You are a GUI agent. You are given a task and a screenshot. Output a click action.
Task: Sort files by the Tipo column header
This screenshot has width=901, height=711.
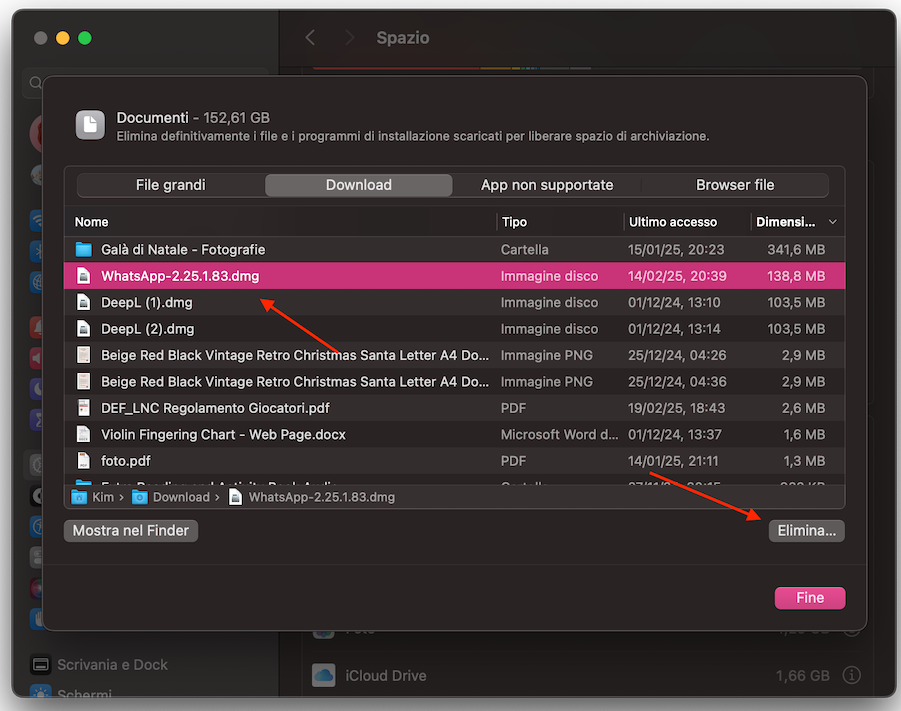[515, 222]
